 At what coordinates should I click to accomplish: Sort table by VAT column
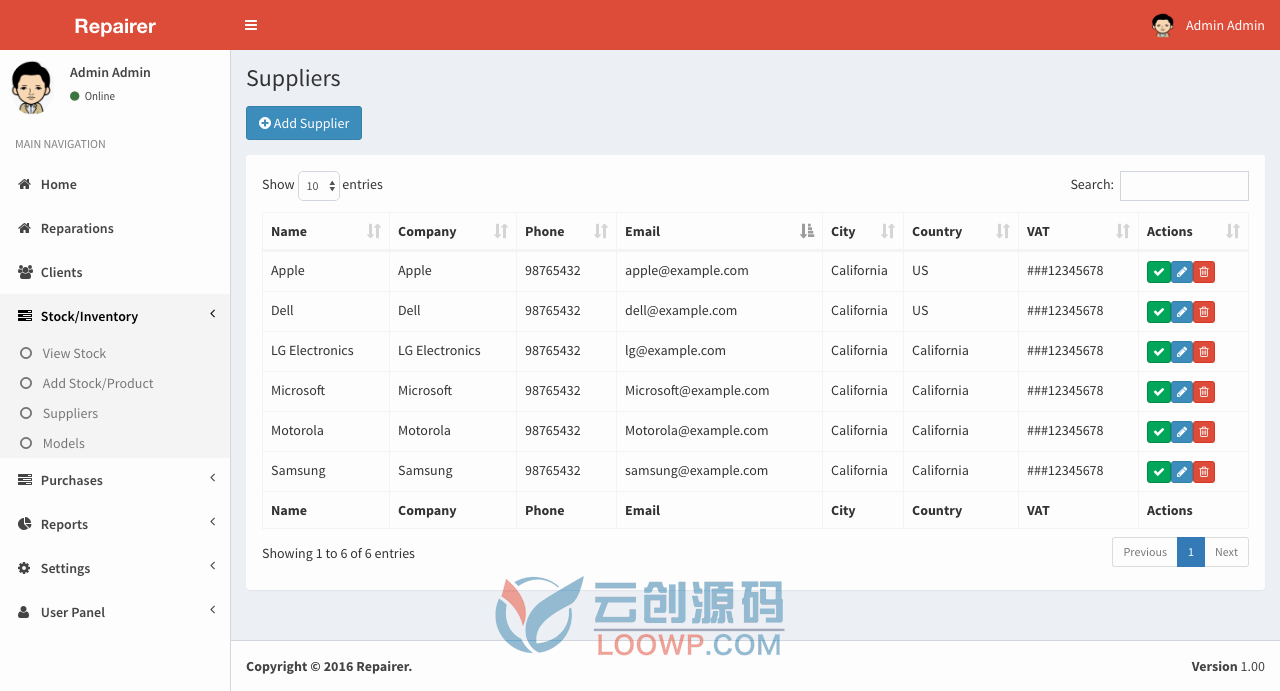[x=1078, y=231]
